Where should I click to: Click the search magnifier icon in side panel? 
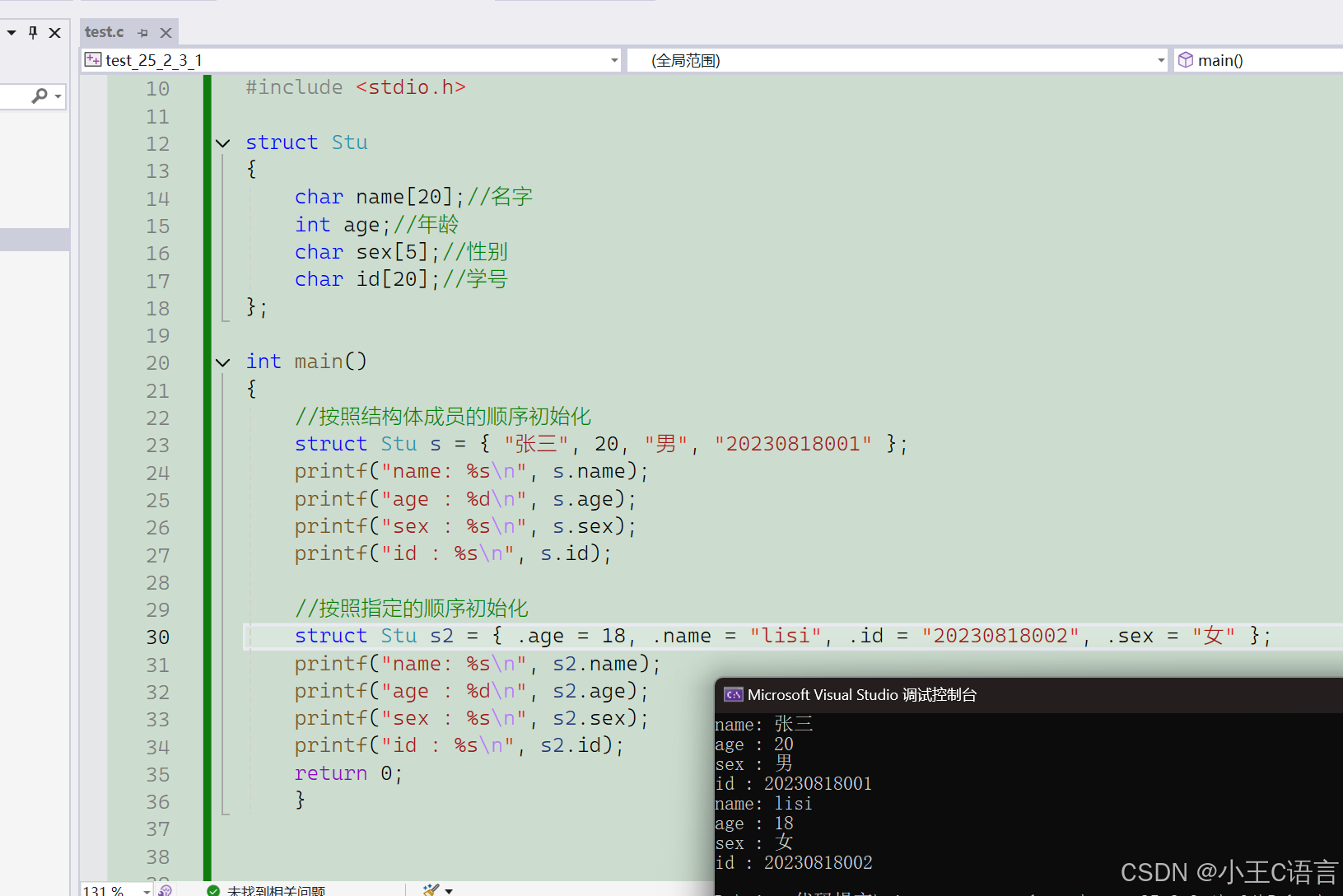pyautogui.click(x=39, y=96)
